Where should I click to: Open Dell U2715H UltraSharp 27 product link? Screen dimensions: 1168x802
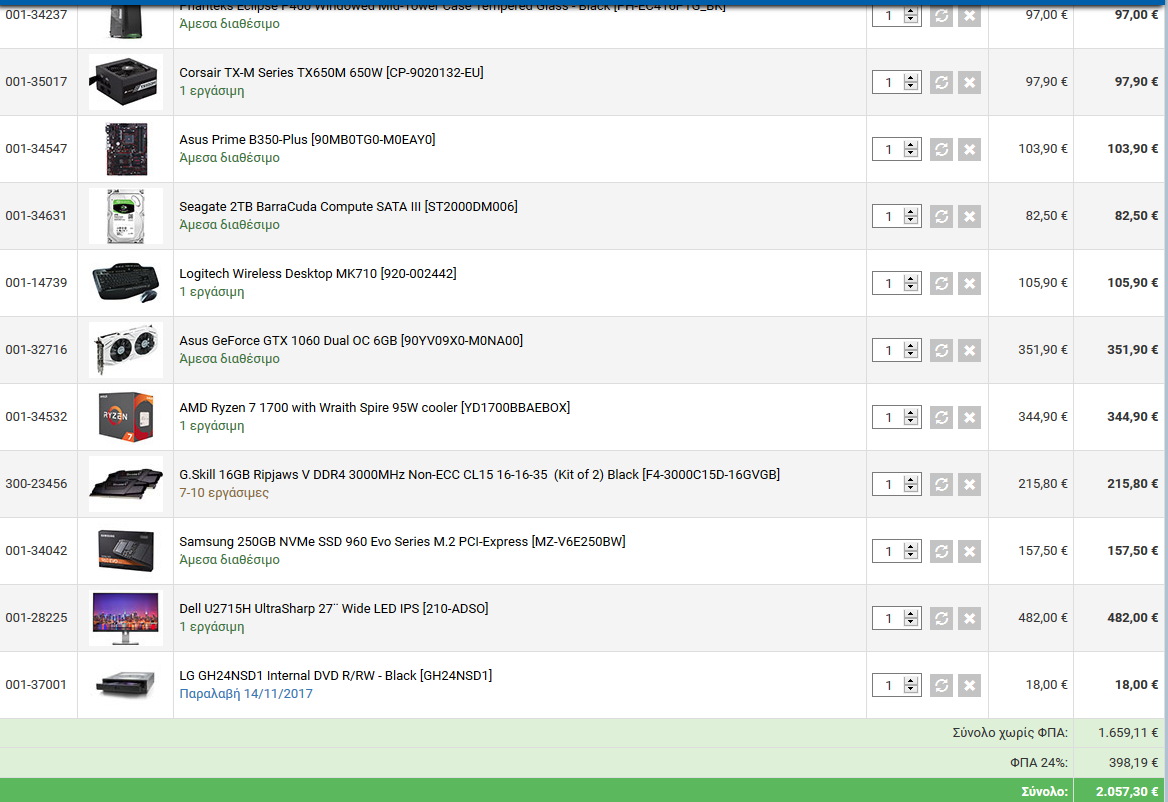coord(334,608)
